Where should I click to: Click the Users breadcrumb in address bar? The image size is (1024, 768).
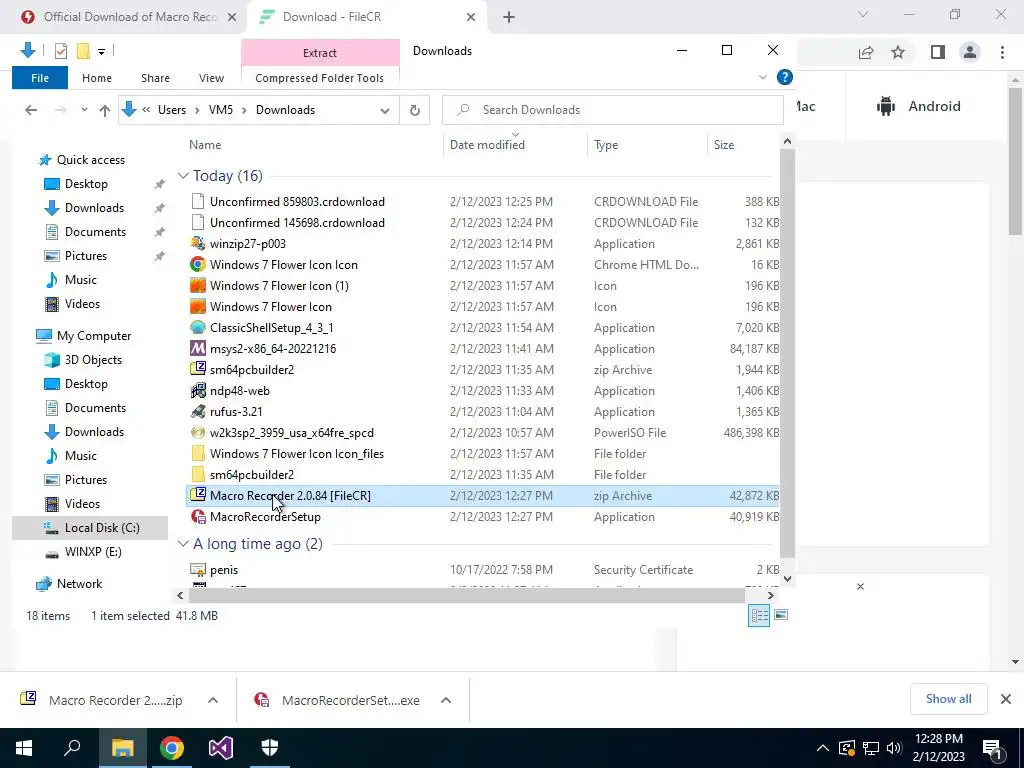(x=172, y=110)
